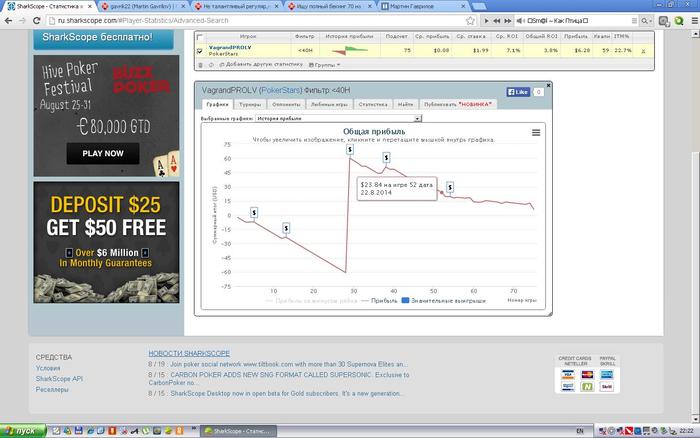The width and height of the screenshot is (700, 438).
Task: Click the $ marker near game 5
Action: pos(254,213)
